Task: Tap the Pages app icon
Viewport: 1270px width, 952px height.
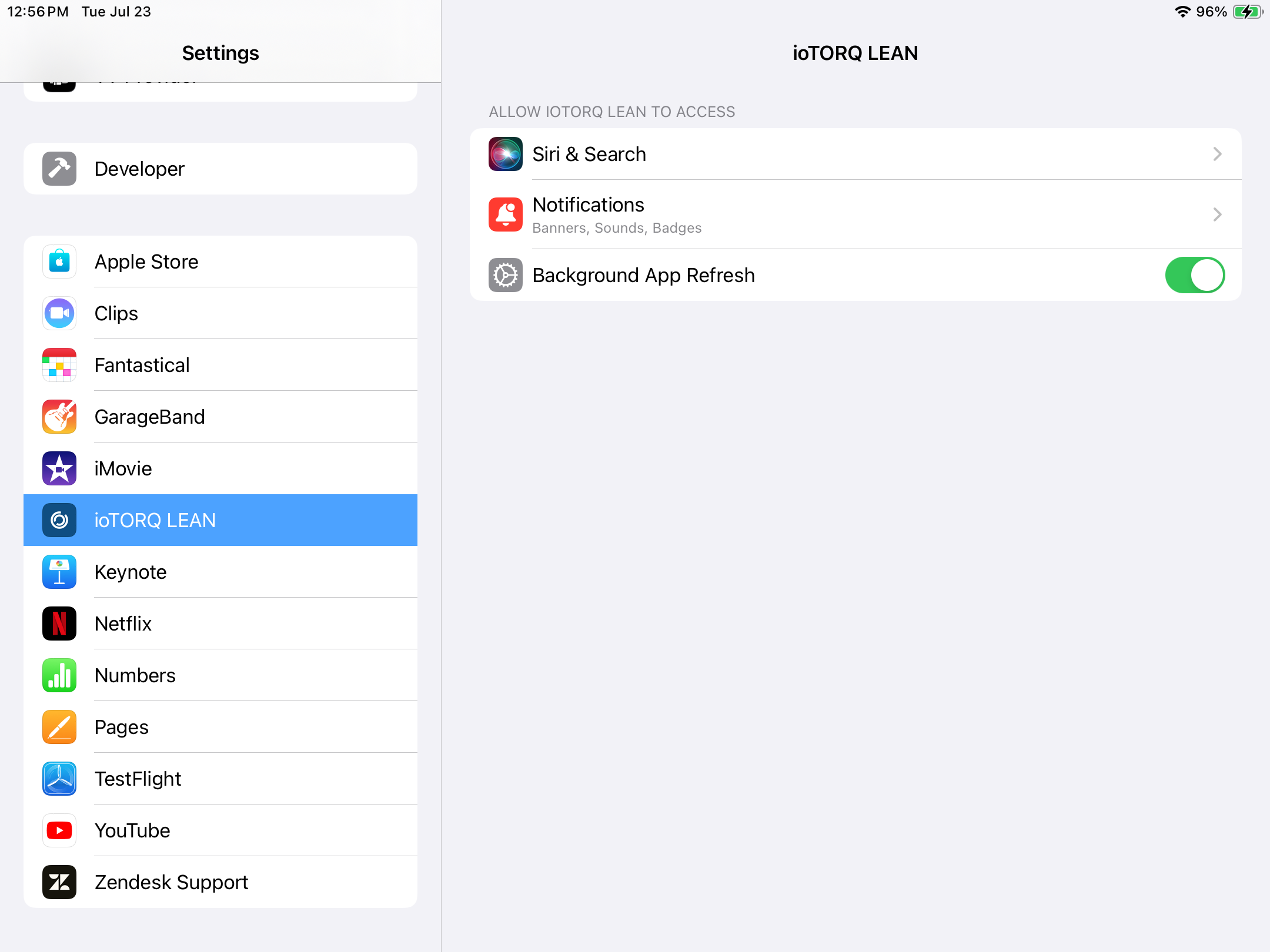Action: point(59,727)
